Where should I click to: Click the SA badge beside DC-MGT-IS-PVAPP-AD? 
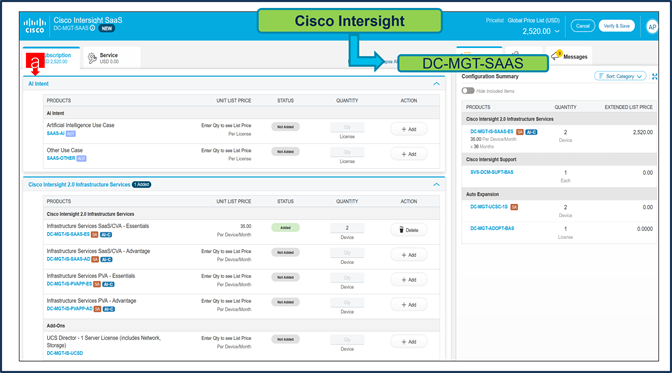pyautogui.click(x=97, y=309)
